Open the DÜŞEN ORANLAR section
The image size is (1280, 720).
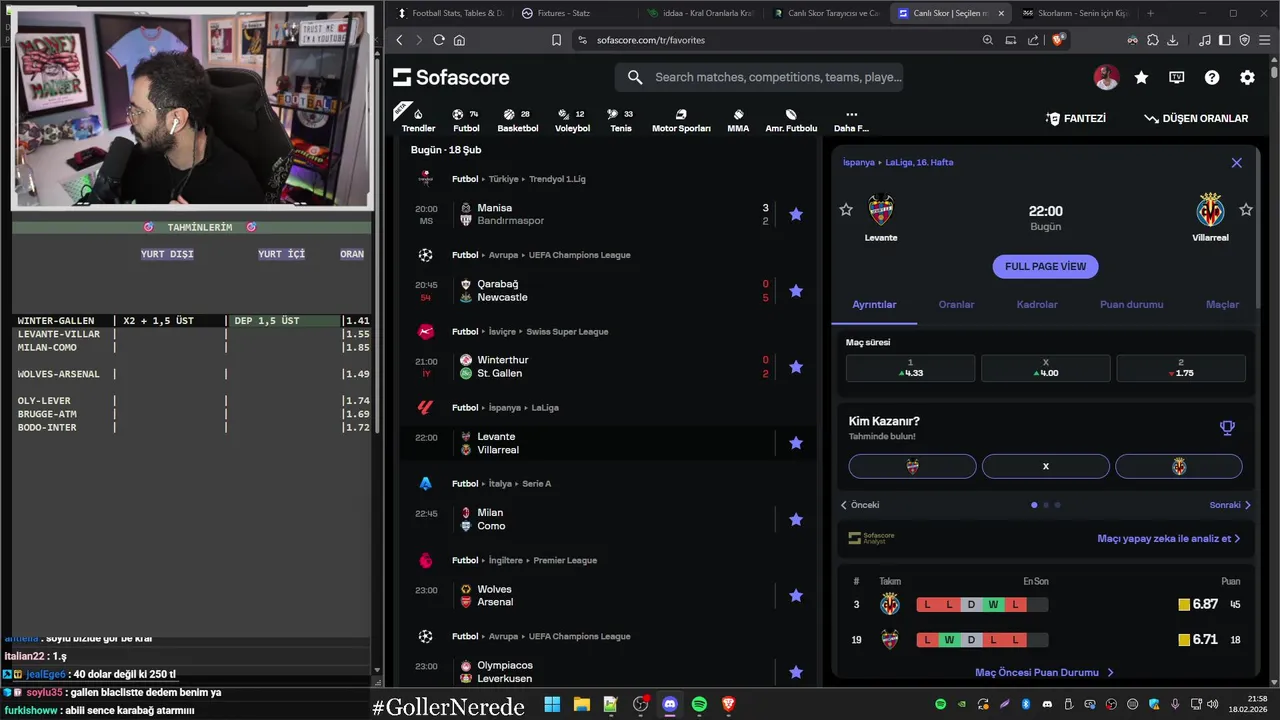pos(1196,118)
